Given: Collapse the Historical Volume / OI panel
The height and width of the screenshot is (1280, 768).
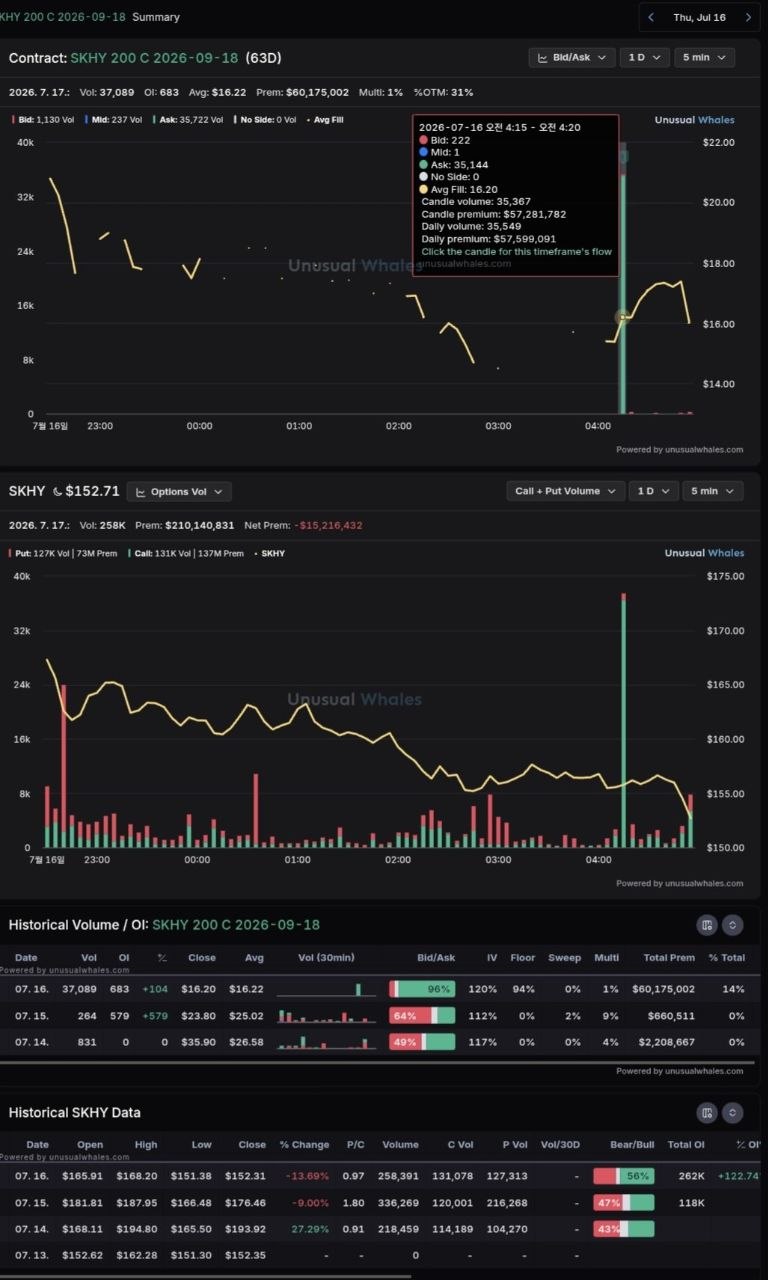Looking at the screenshot, I should [733, 925].
